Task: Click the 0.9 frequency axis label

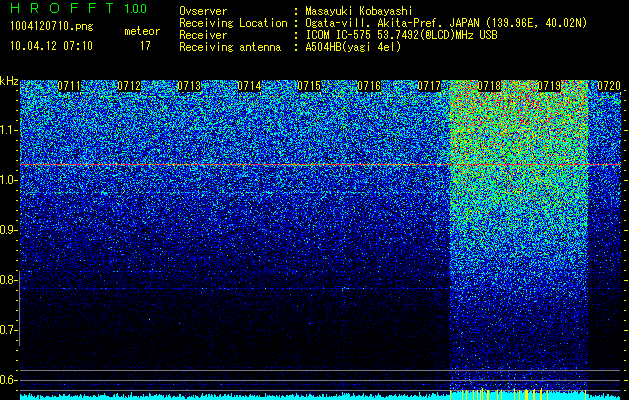Action: coord(8,230)
